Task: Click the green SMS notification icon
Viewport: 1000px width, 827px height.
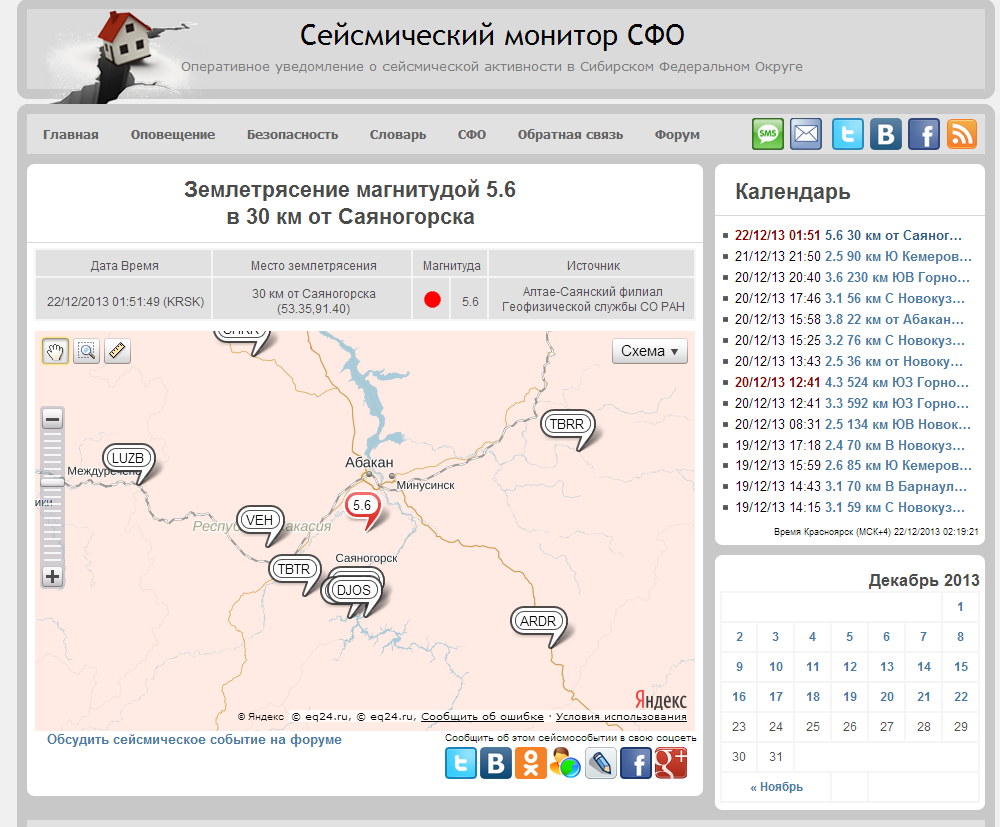Action: (x=768, y=134)
